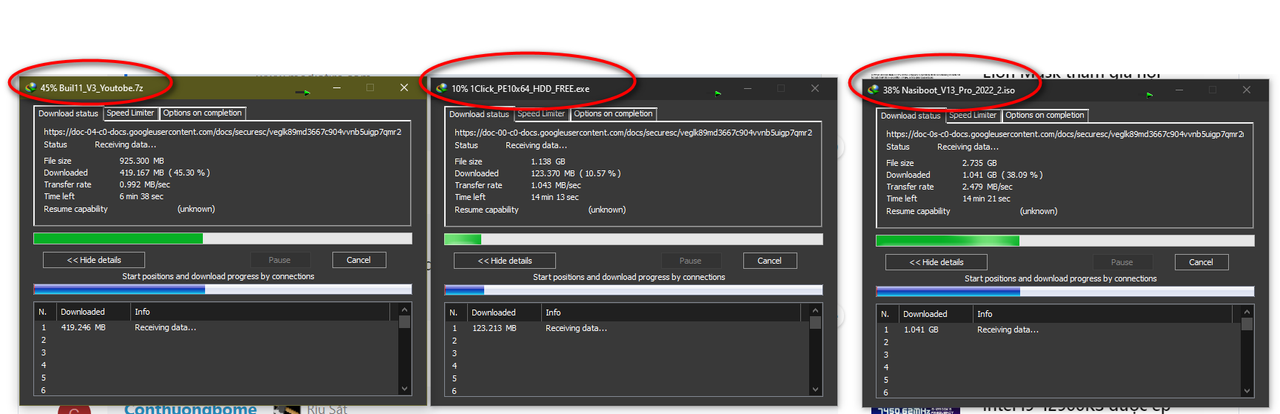Open Download status tab in 1Click_PE10x64 window
Image resolution: width=1280 pixels, height=414 pixels.
480,114
